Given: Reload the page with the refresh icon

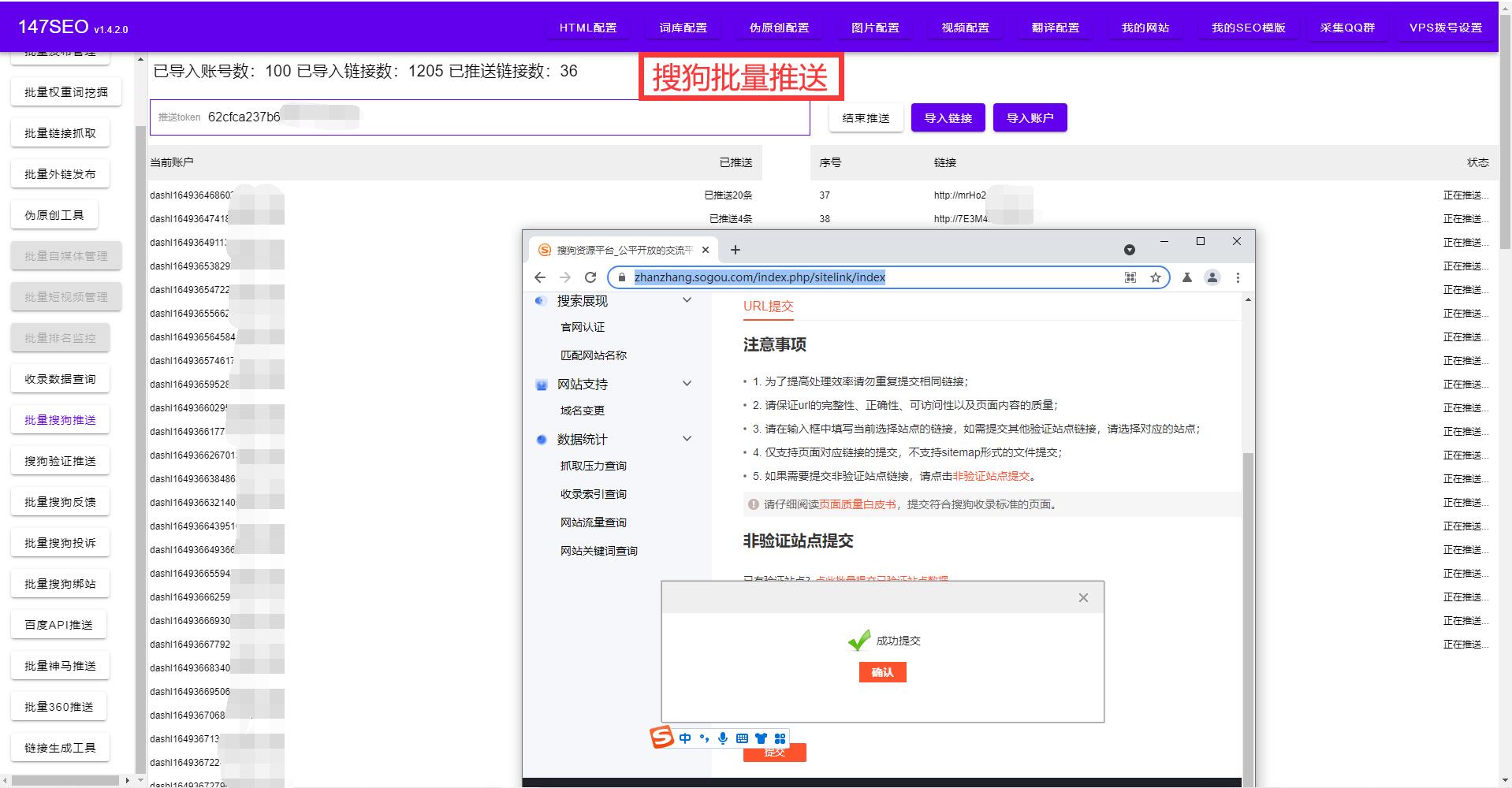Looking at the screenshot, I should click(x=590, y=277).
